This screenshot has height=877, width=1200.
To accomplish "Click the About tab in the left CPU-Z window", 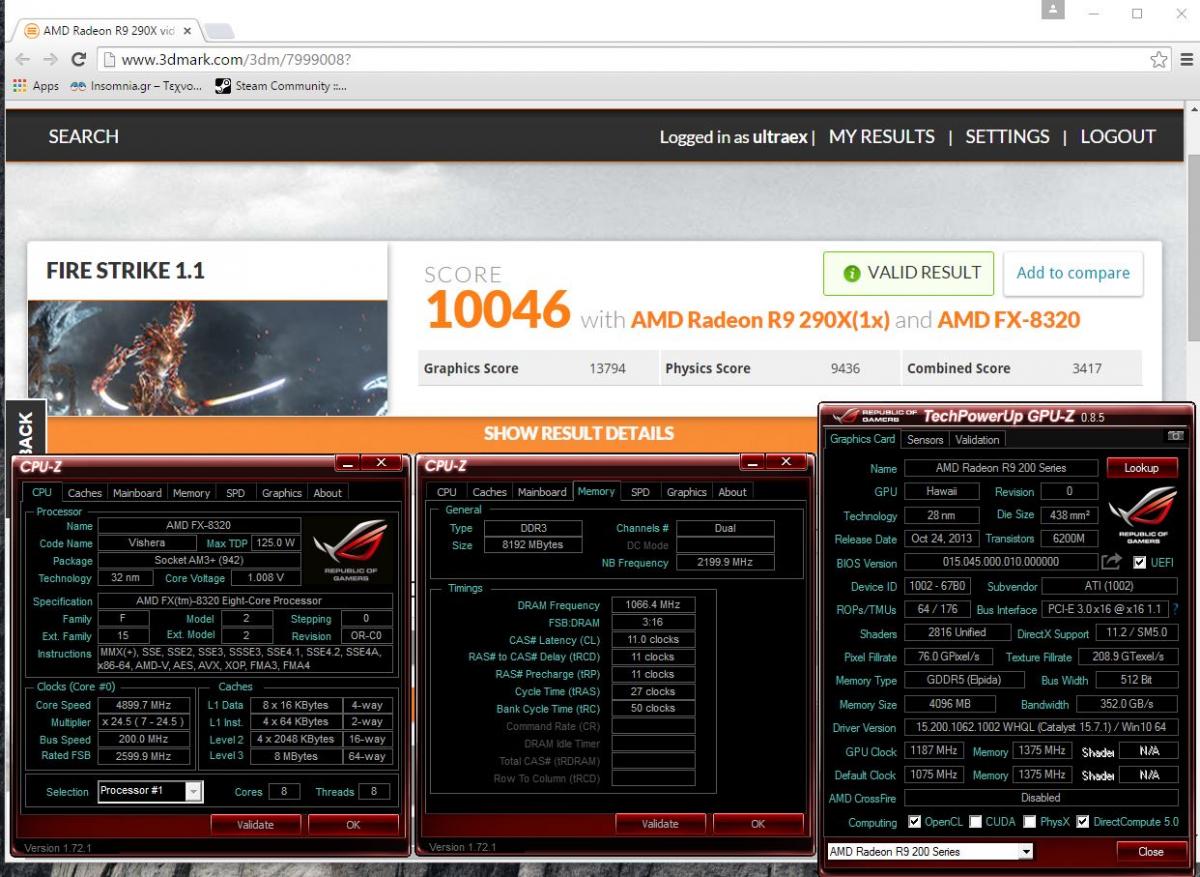I will [328, 493].
